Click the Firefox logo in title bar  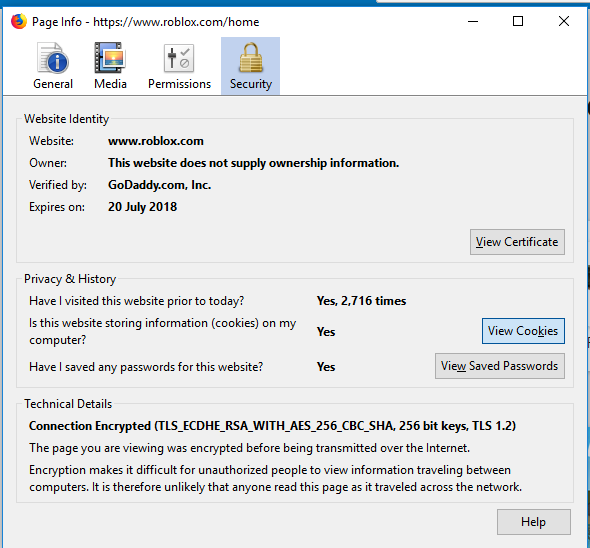click(19, 21)
